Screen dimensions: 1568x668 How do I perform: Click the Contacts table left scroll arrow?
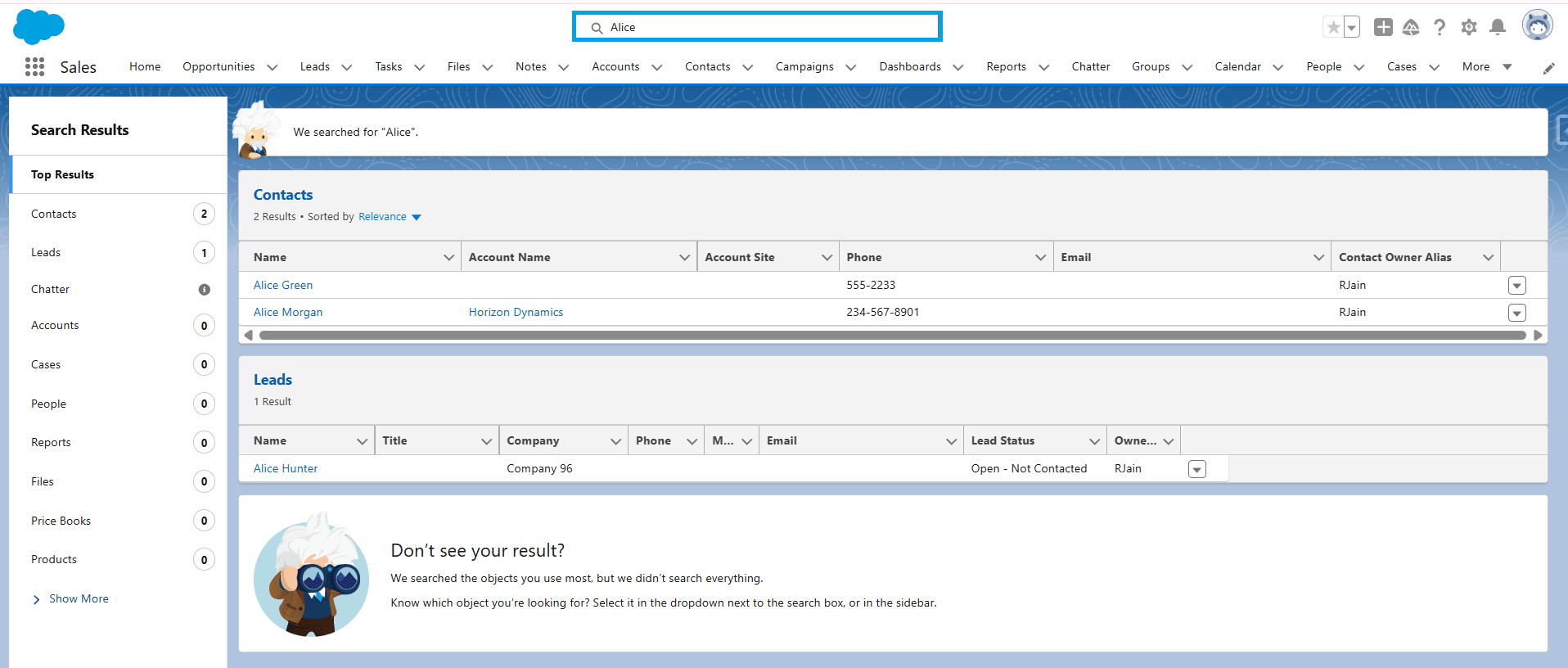[248, 335]
